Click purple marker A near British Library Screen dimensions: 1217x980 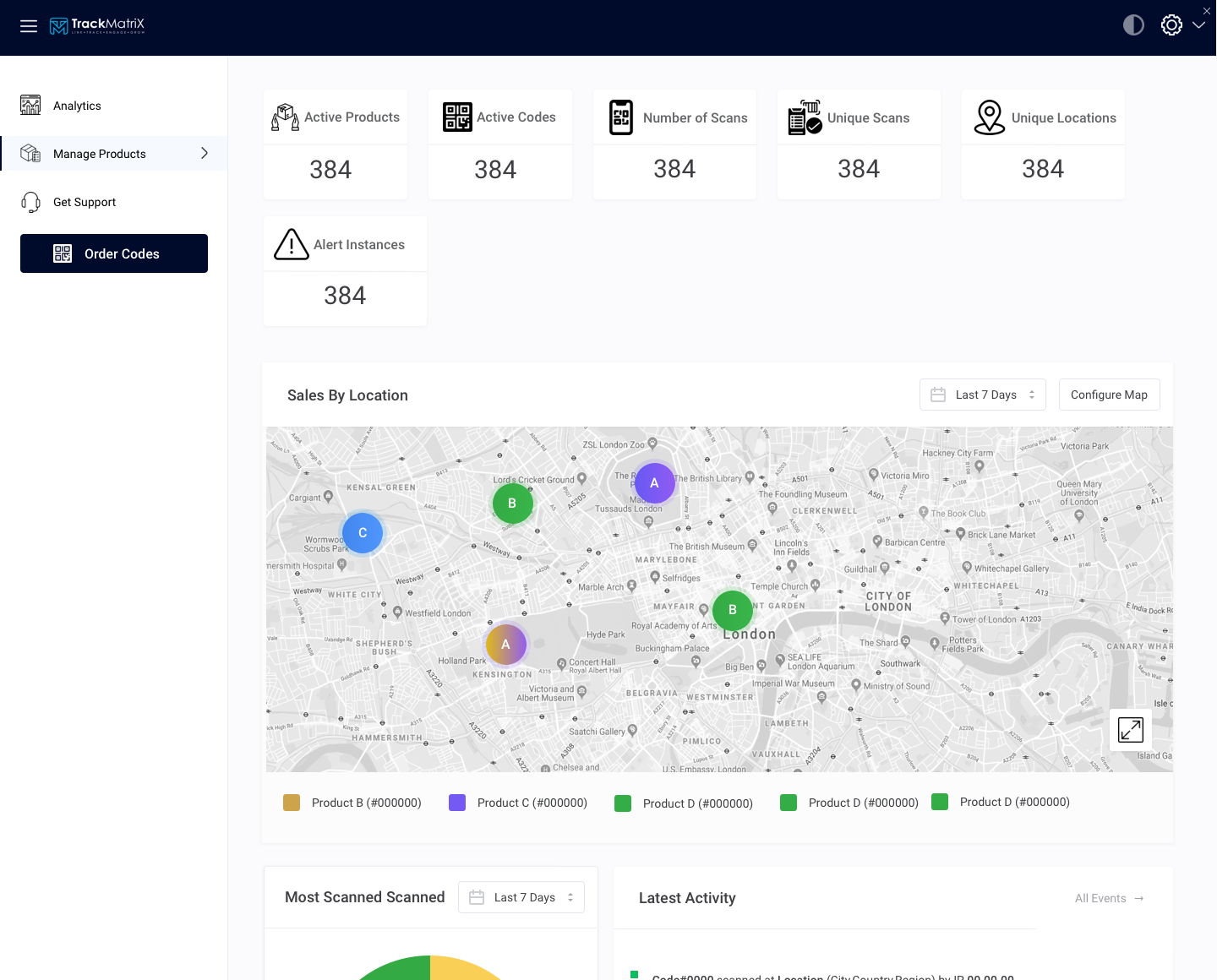click(x=654, y=483)
